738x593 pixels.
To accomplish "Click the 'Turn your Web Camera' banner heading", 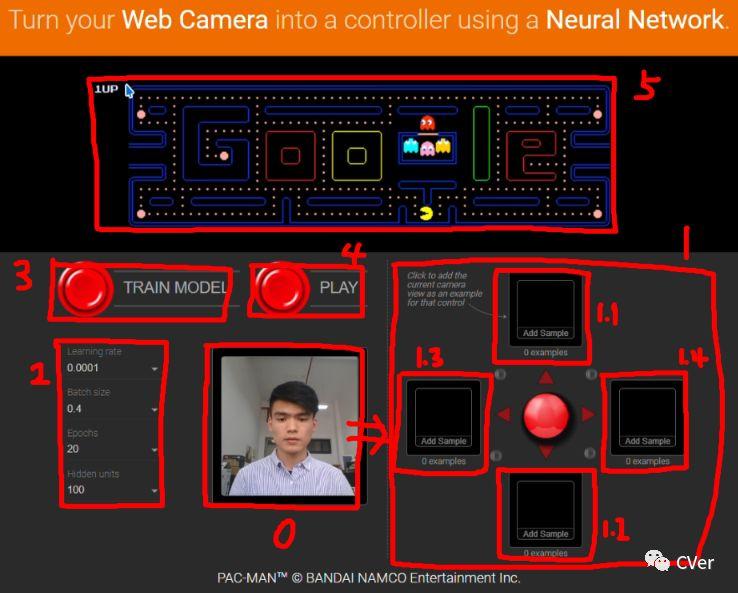I will click(x=369, y=20).
